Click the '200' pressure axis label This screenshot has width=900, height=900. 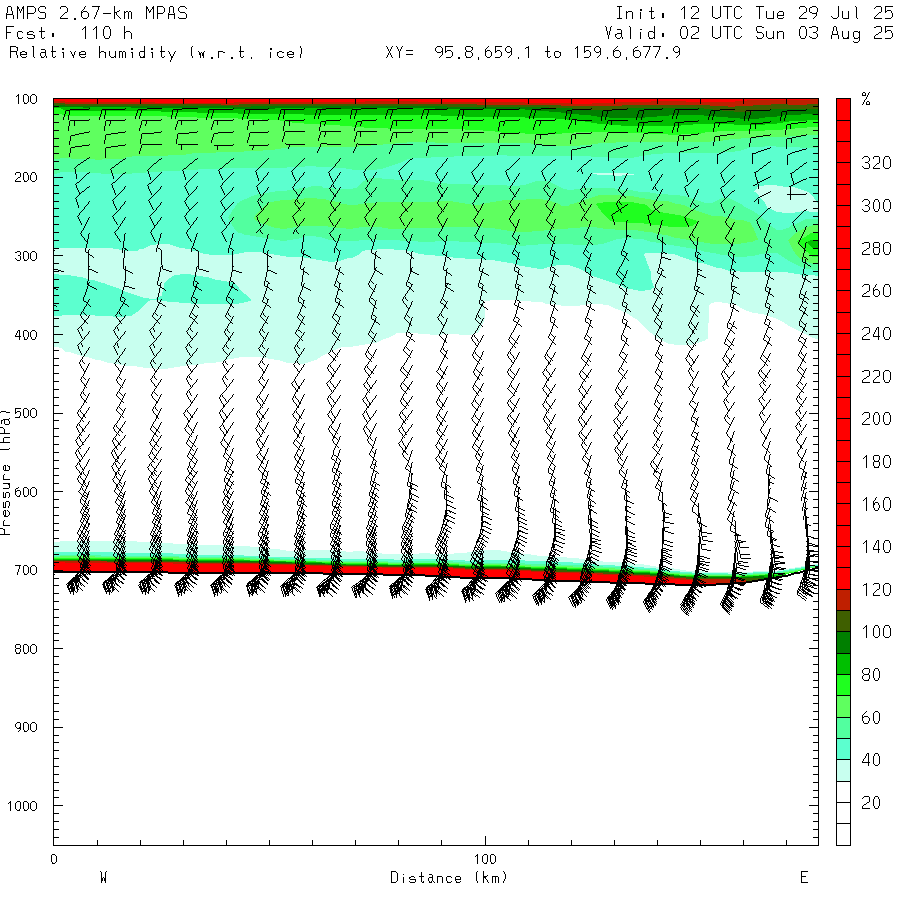tap(26, 177)
